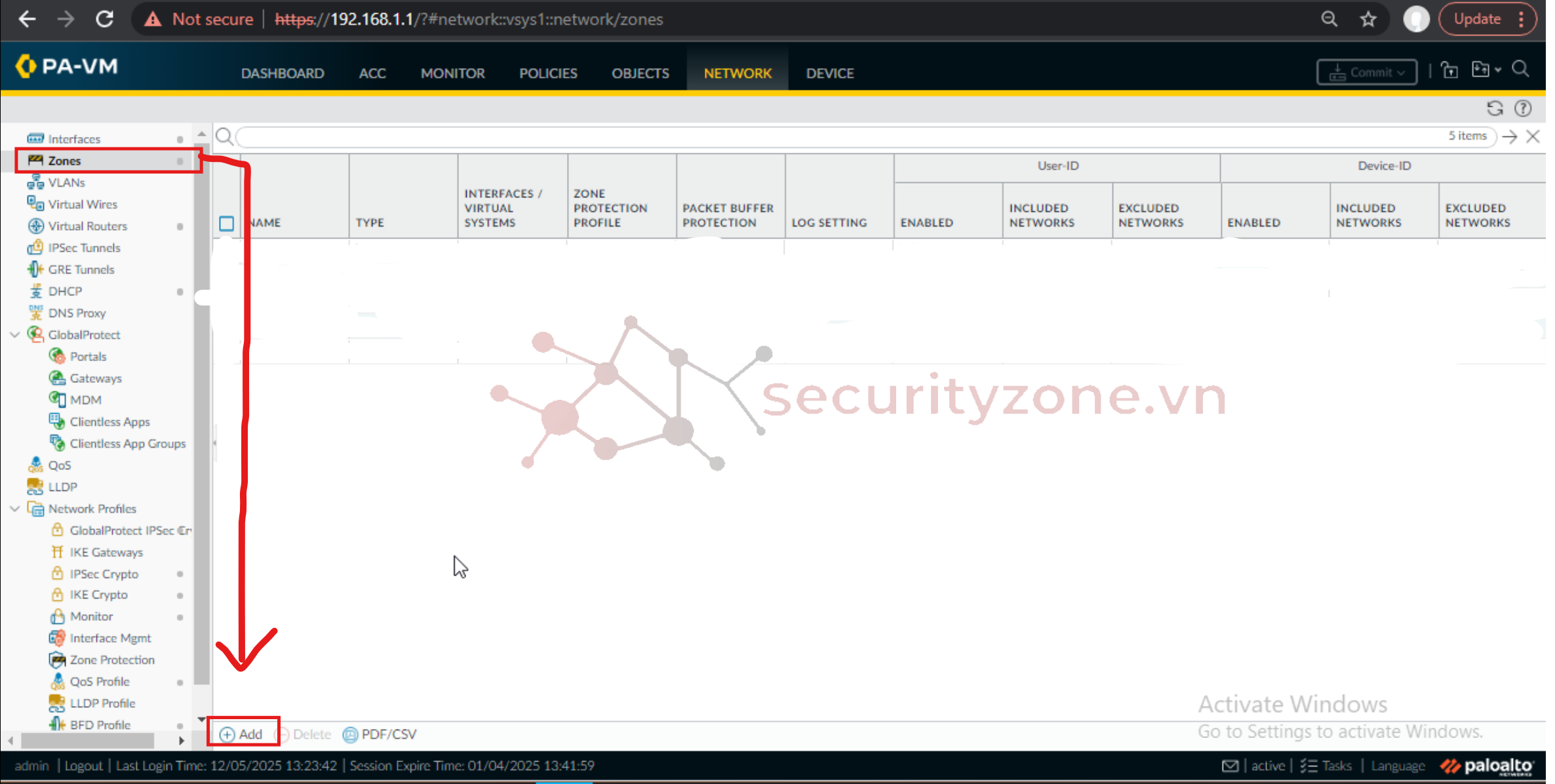Open the Language link in status bar
The height and width of the screenshot is (784, 1555).
tap(1398, 766)
